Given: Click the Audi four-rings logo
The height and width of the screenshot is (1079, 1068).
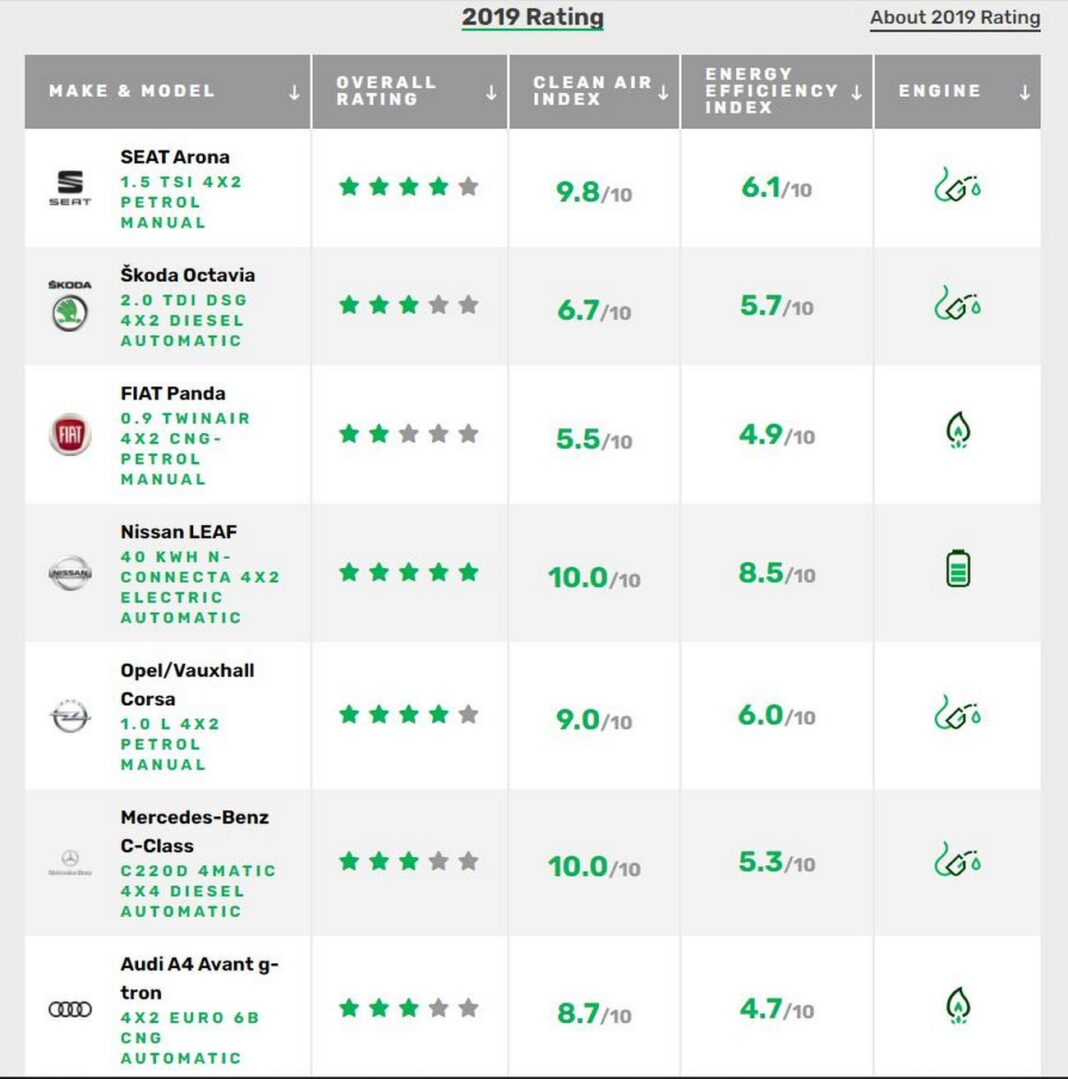Looking at the screenshot, I should pyautogui.click(x=70, y=1010).
